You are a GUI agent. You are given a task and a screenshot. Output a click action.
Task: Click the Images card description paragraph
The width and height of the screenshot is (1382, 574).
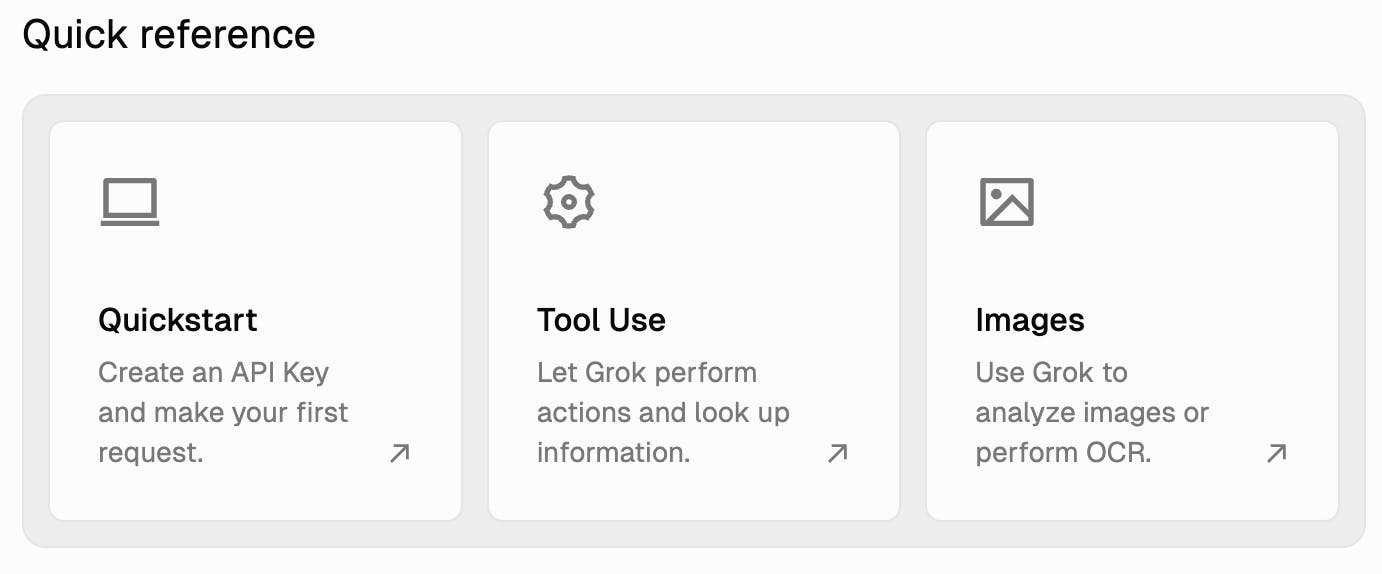[x=1091, y=413]
